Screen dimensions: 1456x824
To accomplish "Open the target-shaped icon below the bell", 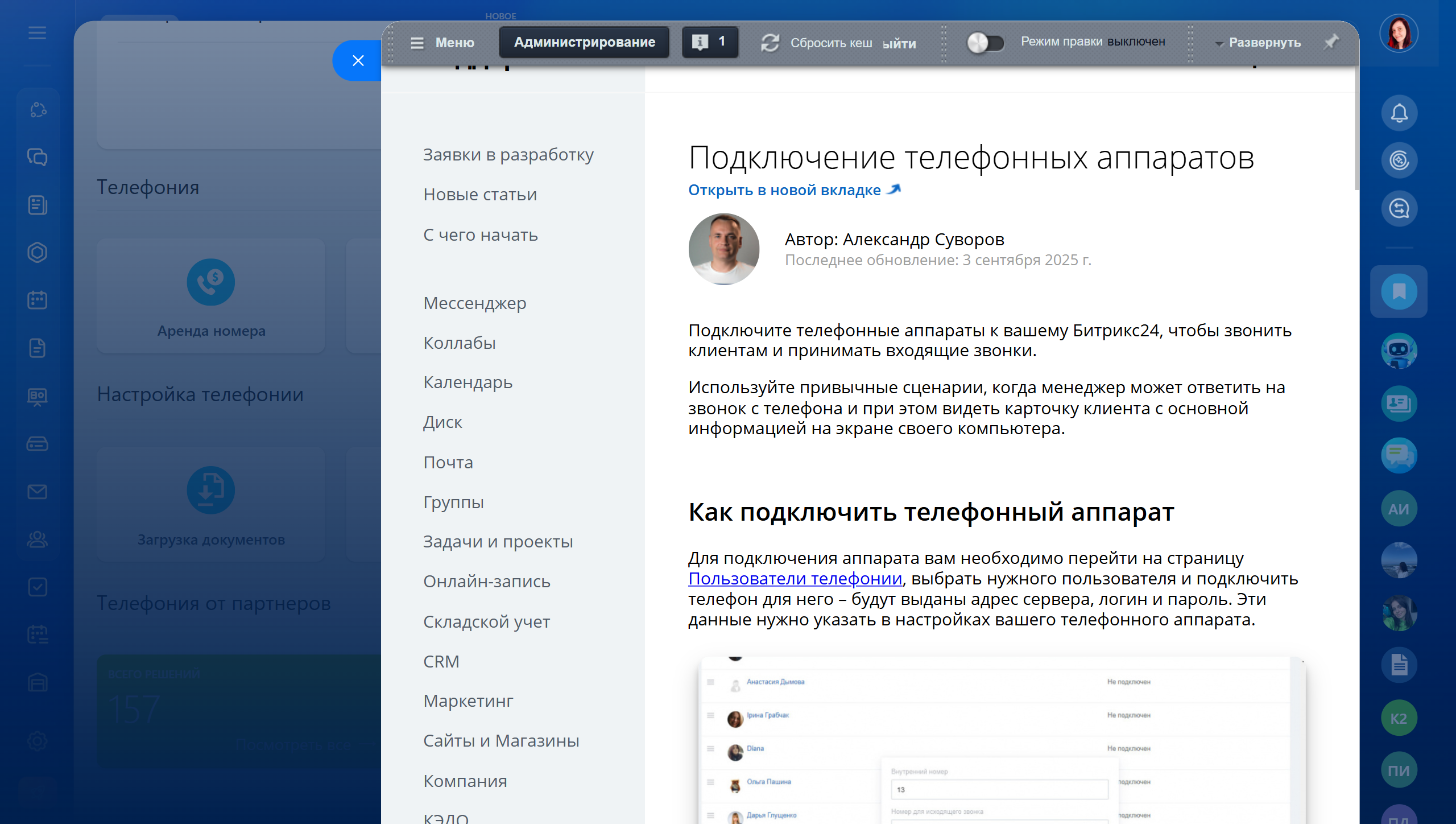I will click(x=1399, y=160).
